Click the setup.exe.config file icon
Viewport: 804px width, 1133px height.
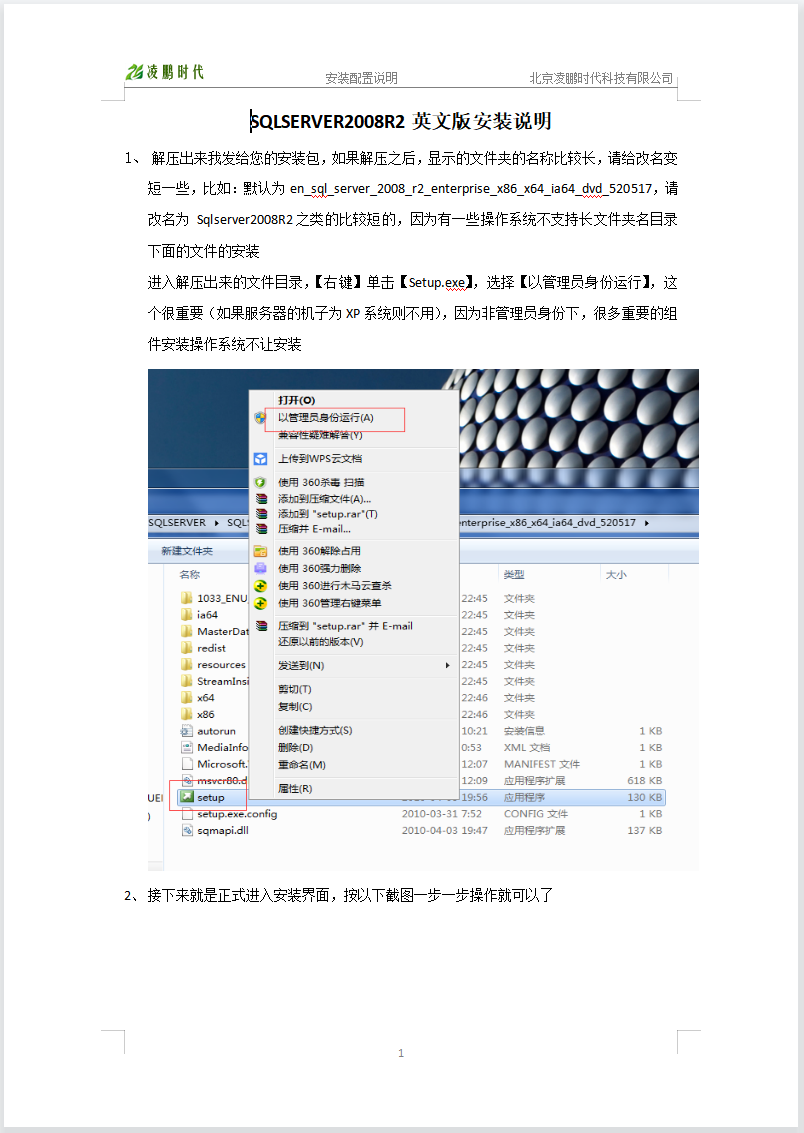pyautogui.click(x=186, y=814)
